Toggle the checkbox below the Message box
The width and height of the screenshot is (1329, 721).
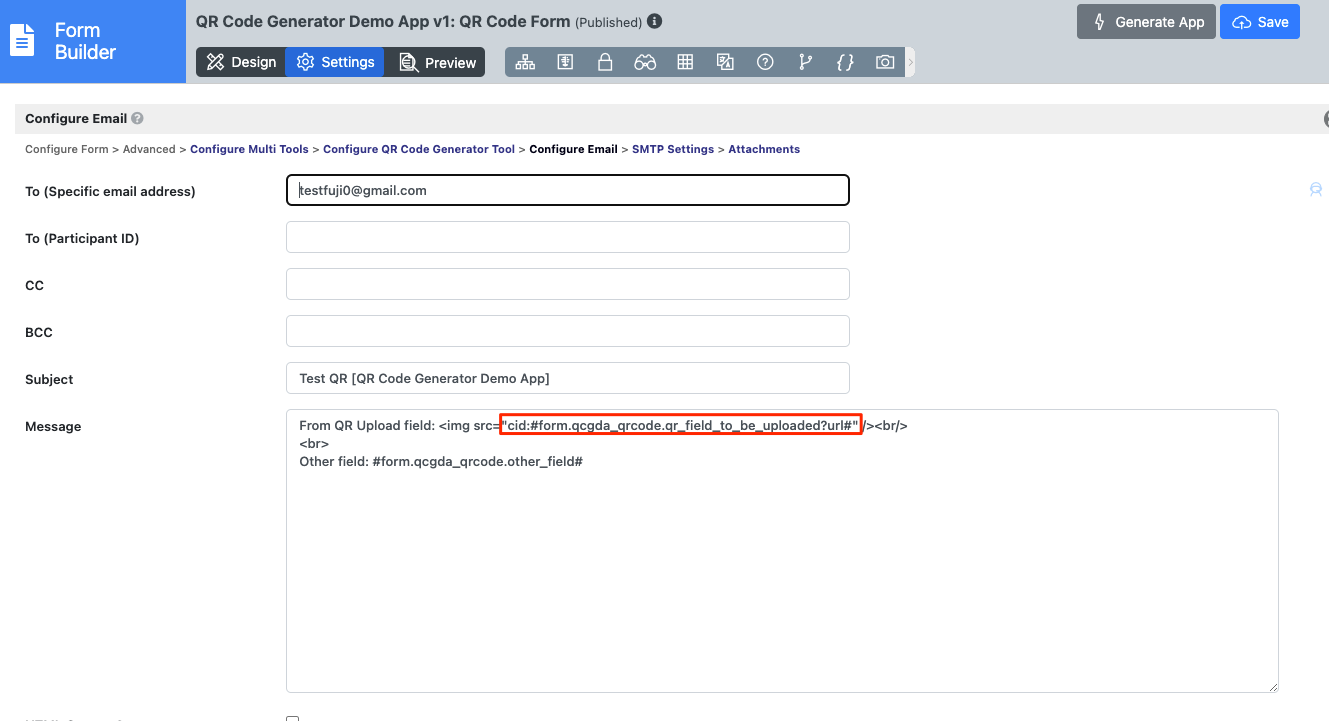point(292,717)
